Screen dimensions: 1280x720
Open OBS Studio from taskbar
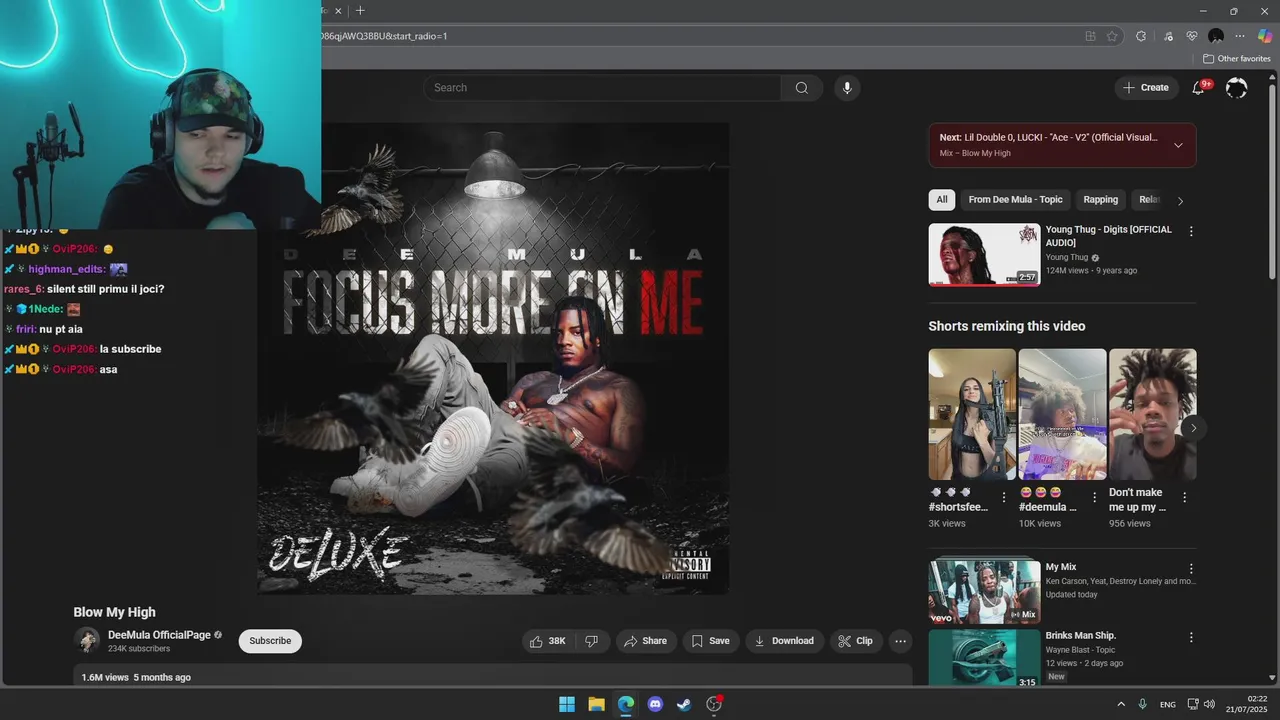coord(714,704)
